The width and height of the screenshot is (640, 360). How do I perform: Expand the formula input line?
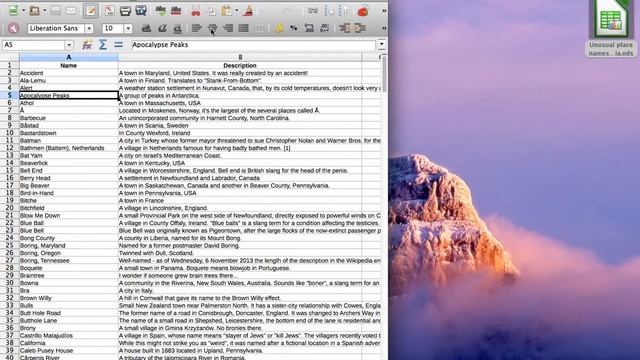tap(381, 44)
